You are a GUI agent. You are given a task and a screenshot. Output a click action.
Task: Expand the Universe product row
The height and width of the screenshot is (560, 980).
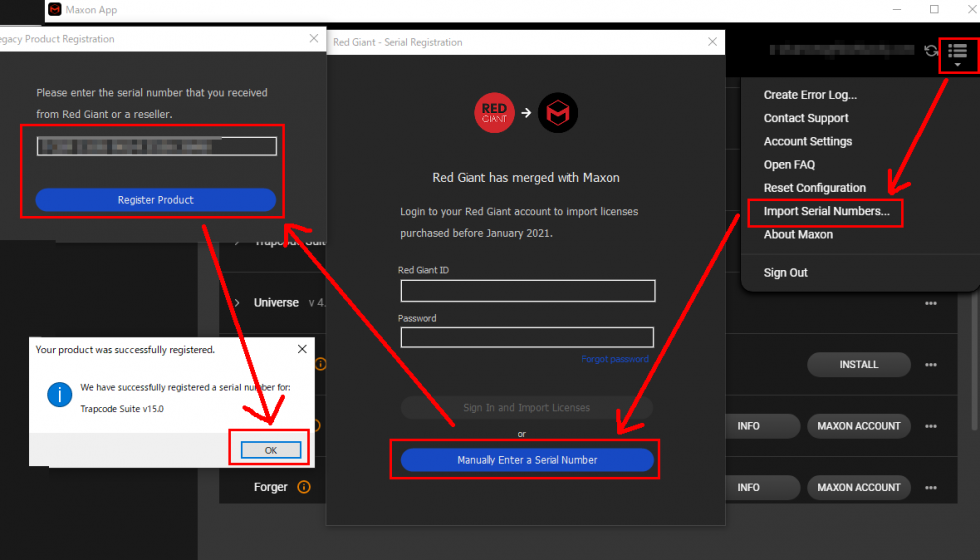237,302
